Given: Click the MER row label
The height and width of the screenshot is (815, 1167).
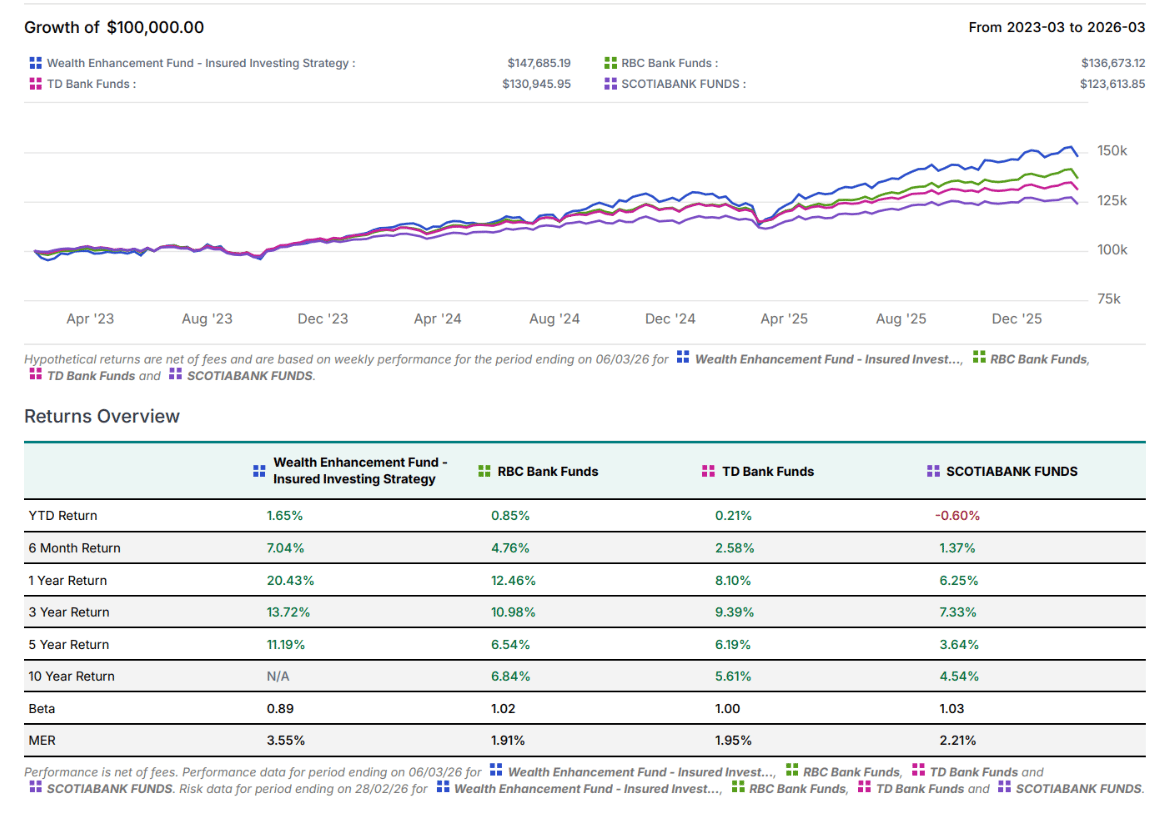Looking at the screenshot, I should [42, 740].
